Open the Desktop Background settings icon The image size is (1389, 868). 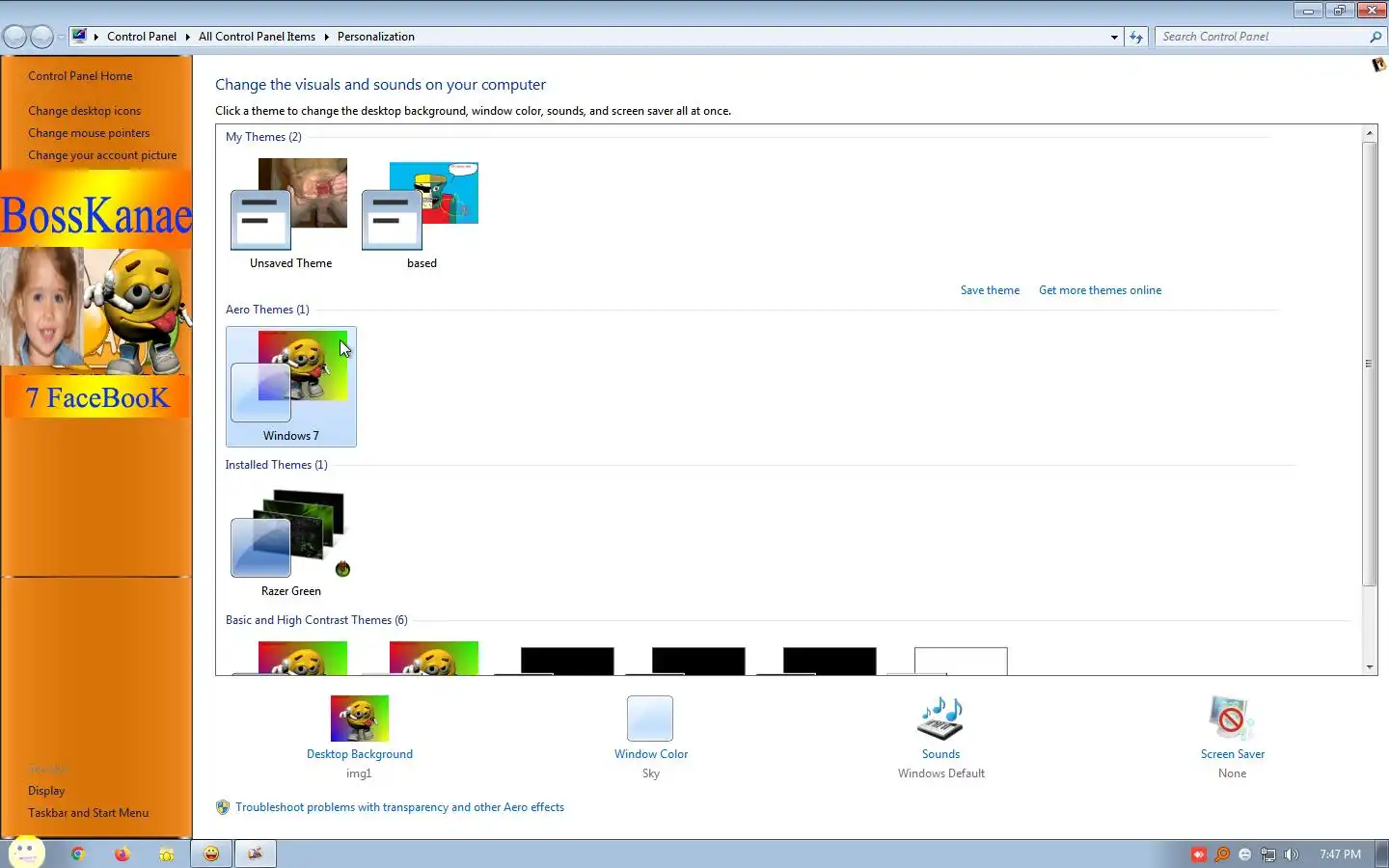coord(359,719)
